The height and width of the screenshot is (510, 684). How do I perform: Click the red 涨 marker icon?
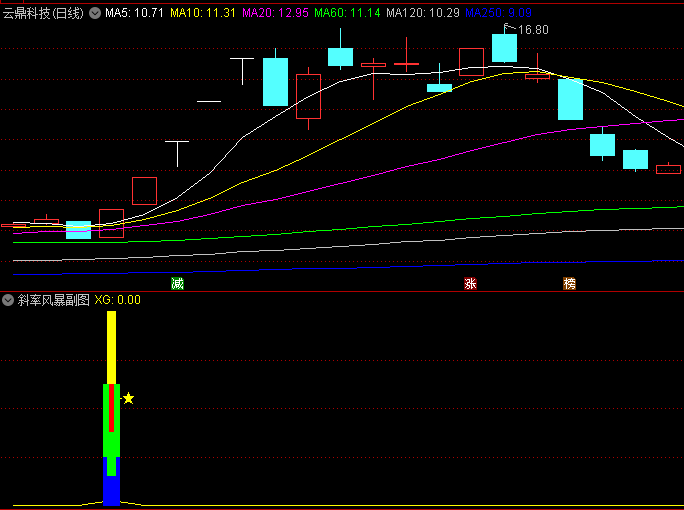coord(470,284)
